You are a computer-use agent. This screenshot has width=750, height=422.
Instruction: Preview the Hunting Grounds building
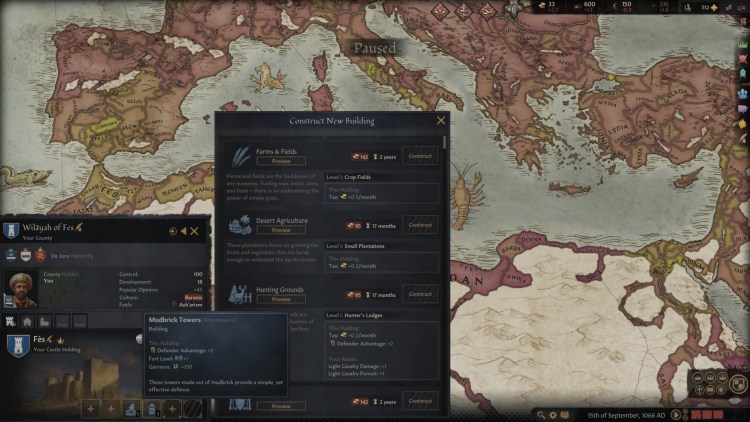pos(281,299)
